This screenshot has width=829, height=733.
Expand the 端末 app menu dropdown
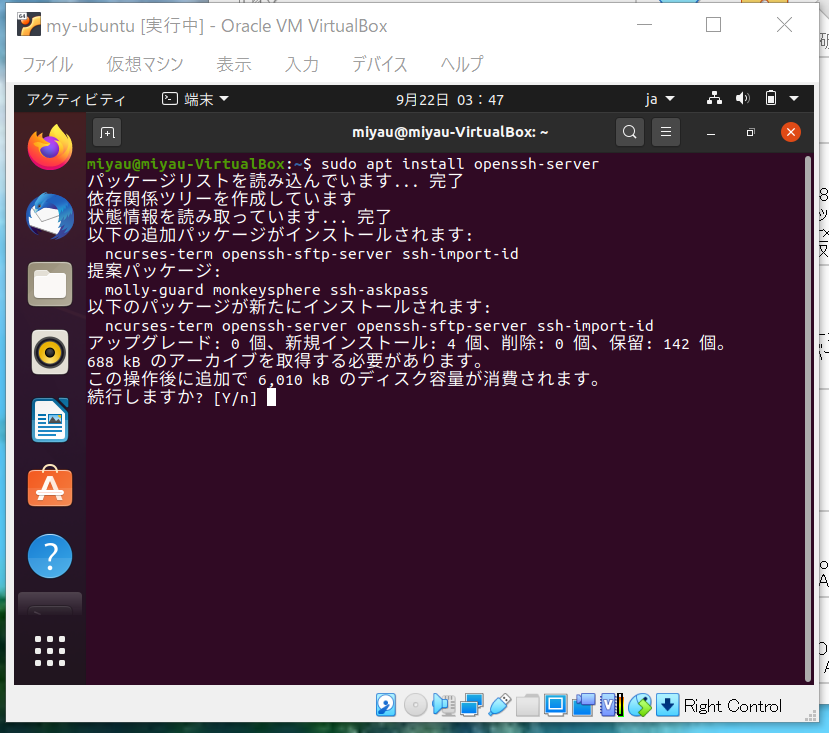[x=195, y=99]
